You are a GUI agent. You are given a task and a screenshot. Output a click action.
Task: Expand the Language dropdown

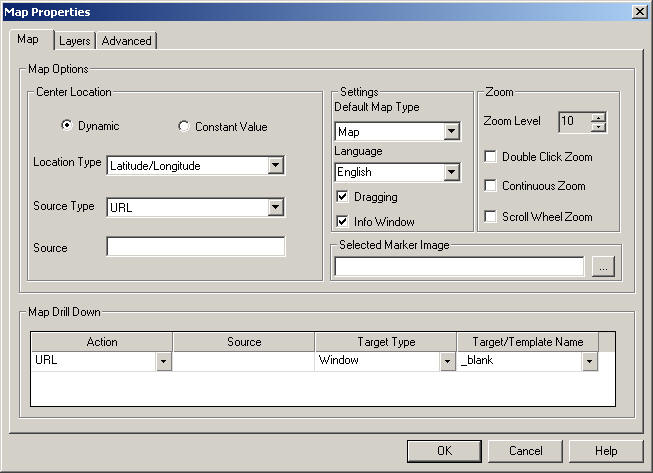click(x=451, y=173)
